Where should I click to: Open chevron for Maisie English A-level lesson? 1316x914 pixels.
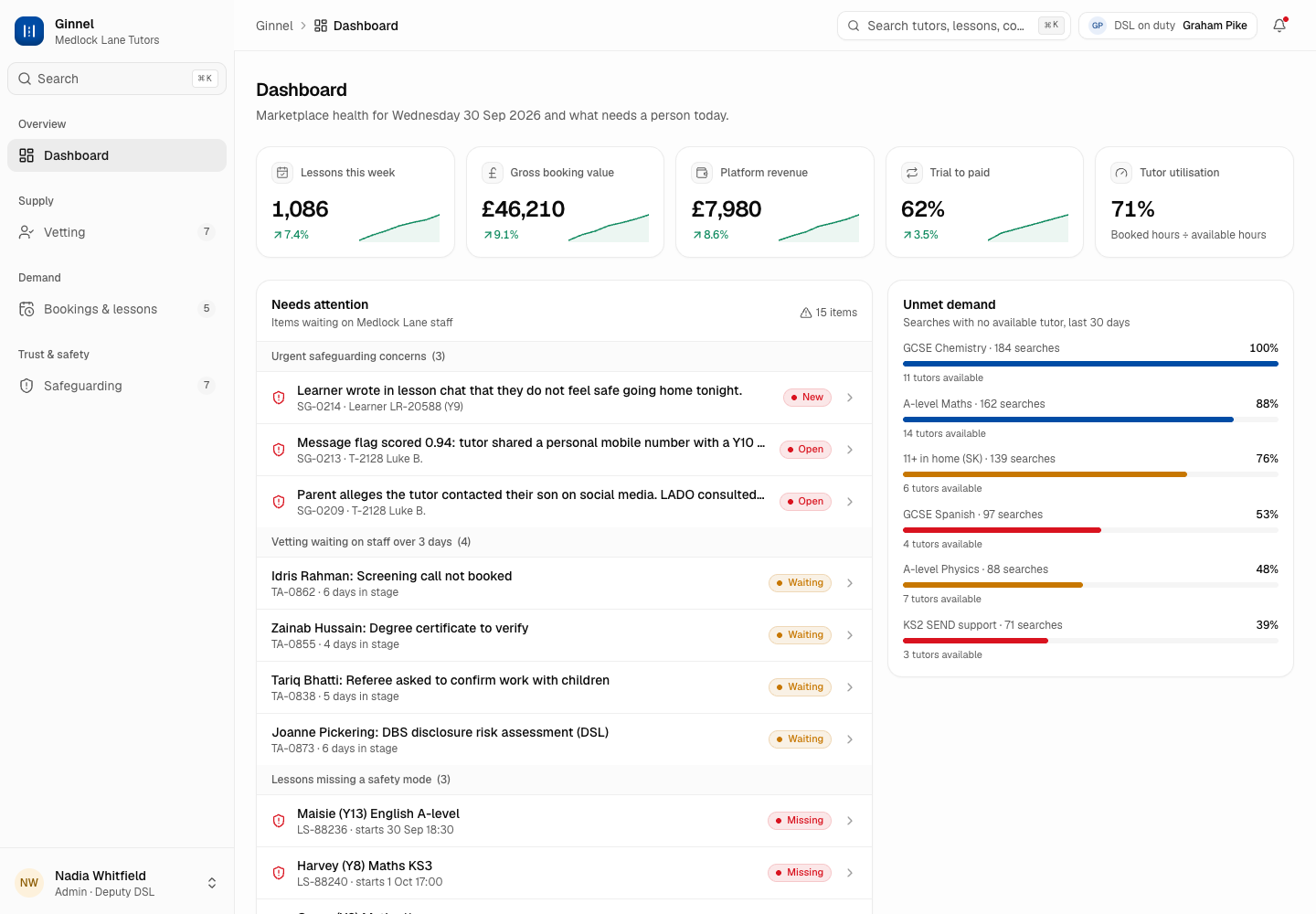point(850,821)
